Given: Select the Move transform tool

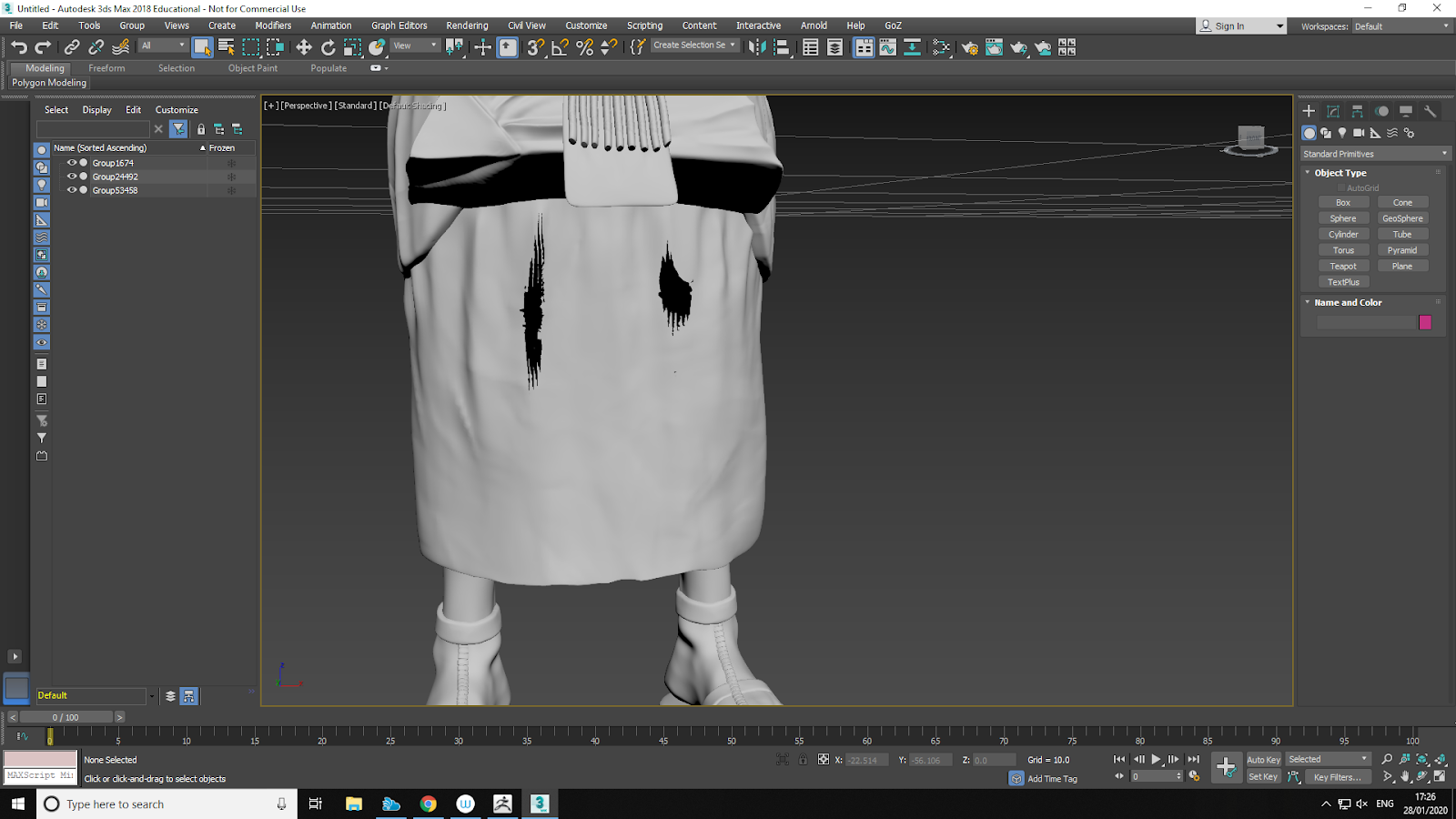Looking at the screenshot, I should click(x=304, y=47).
